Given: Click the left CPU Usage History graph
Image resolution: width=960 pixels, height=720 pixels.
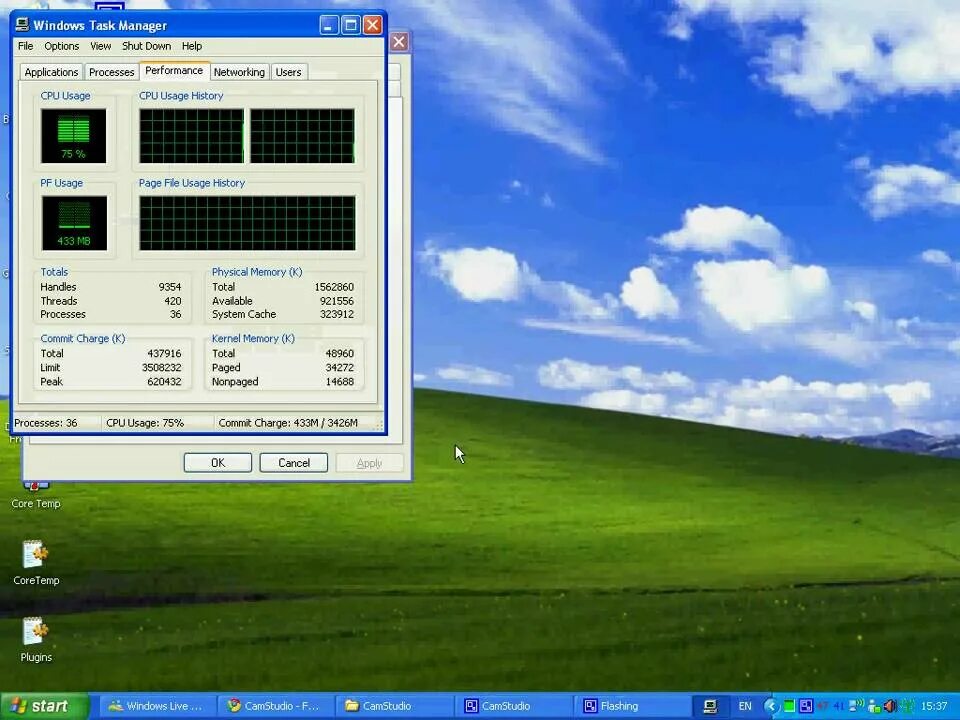Looking at the screenshot, I should click(x=191, y=136).
